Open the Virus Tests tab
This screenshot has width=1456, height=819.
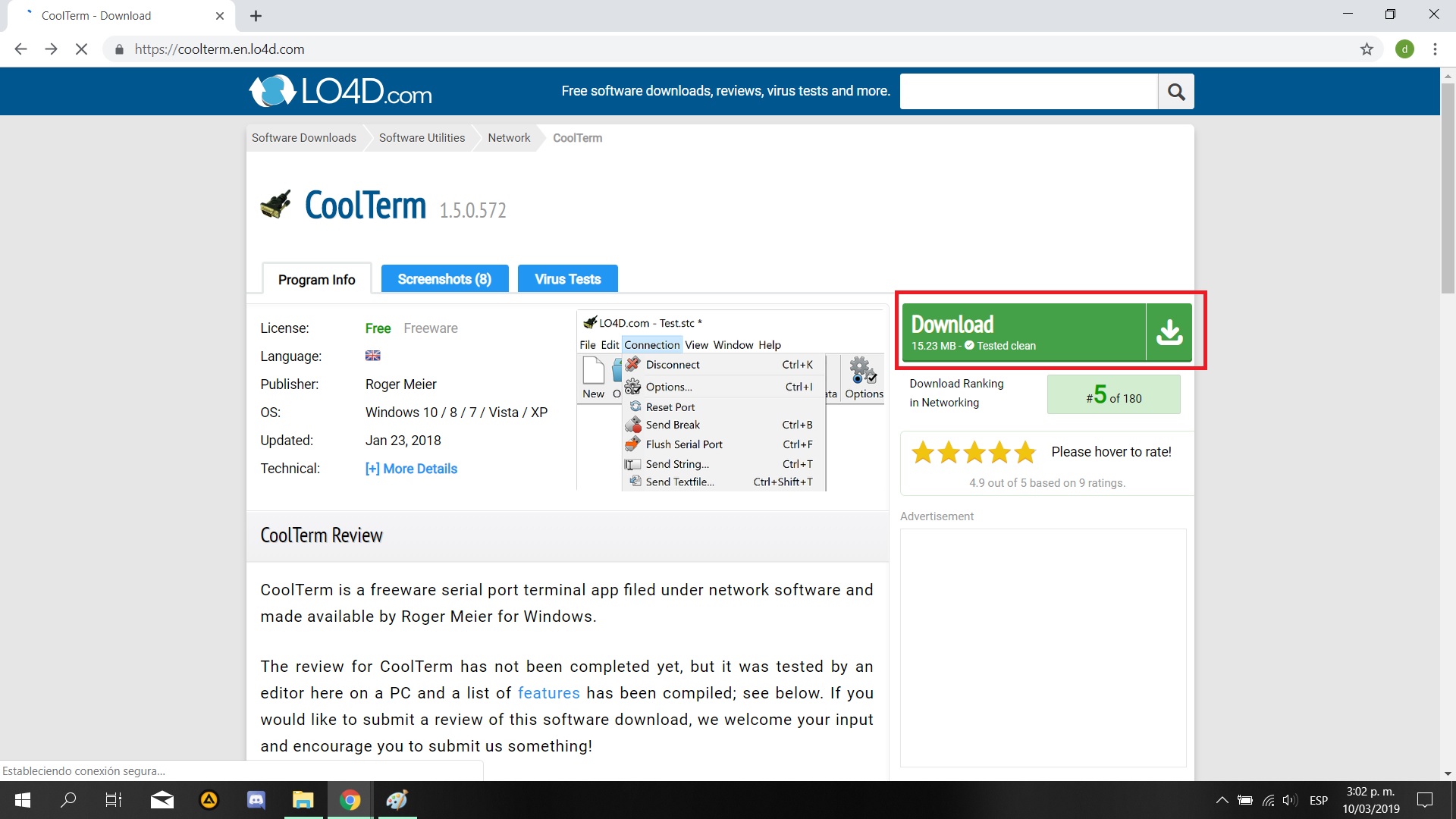[x=567, y=279]
